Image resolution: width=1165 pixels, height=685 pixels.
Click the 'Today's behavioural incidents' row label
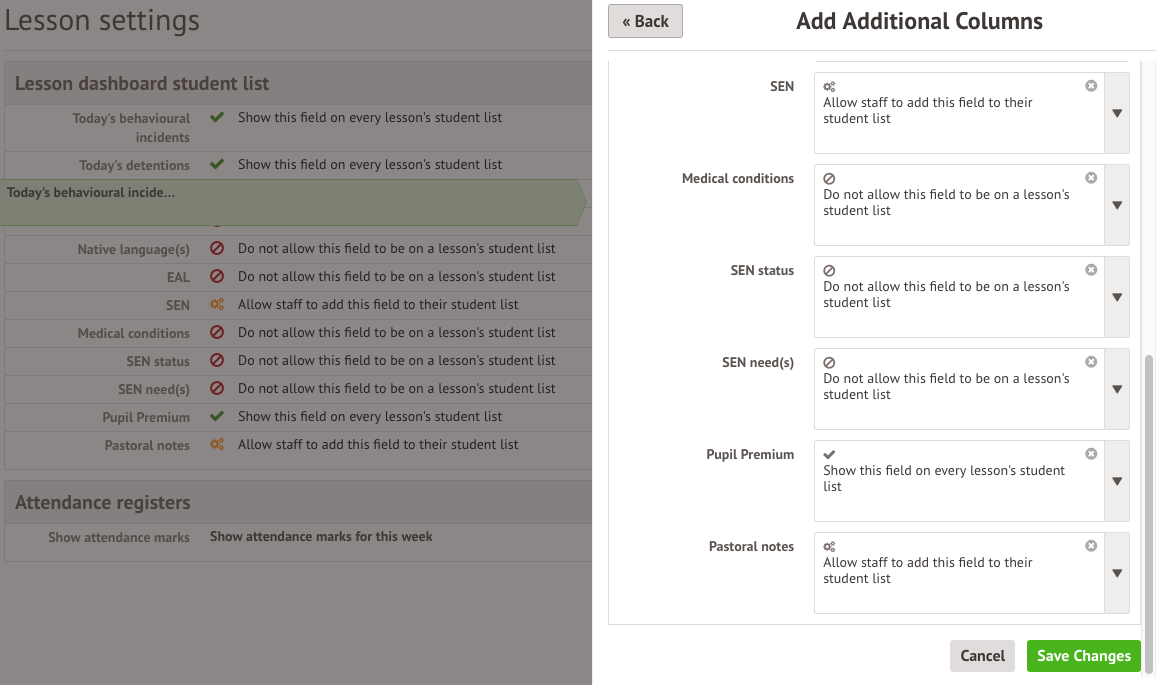tap(132, 127)
